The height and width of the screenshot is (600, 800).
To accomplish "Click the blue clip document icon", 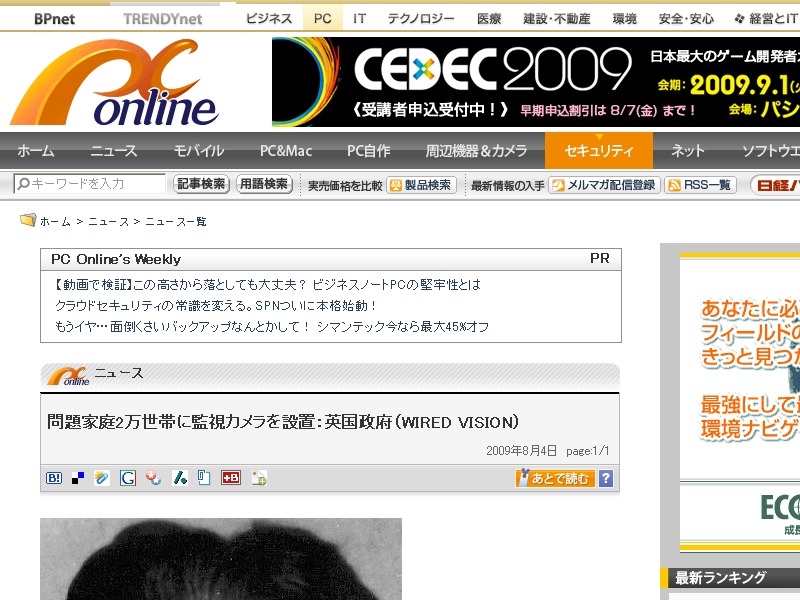I will [204, 478].
